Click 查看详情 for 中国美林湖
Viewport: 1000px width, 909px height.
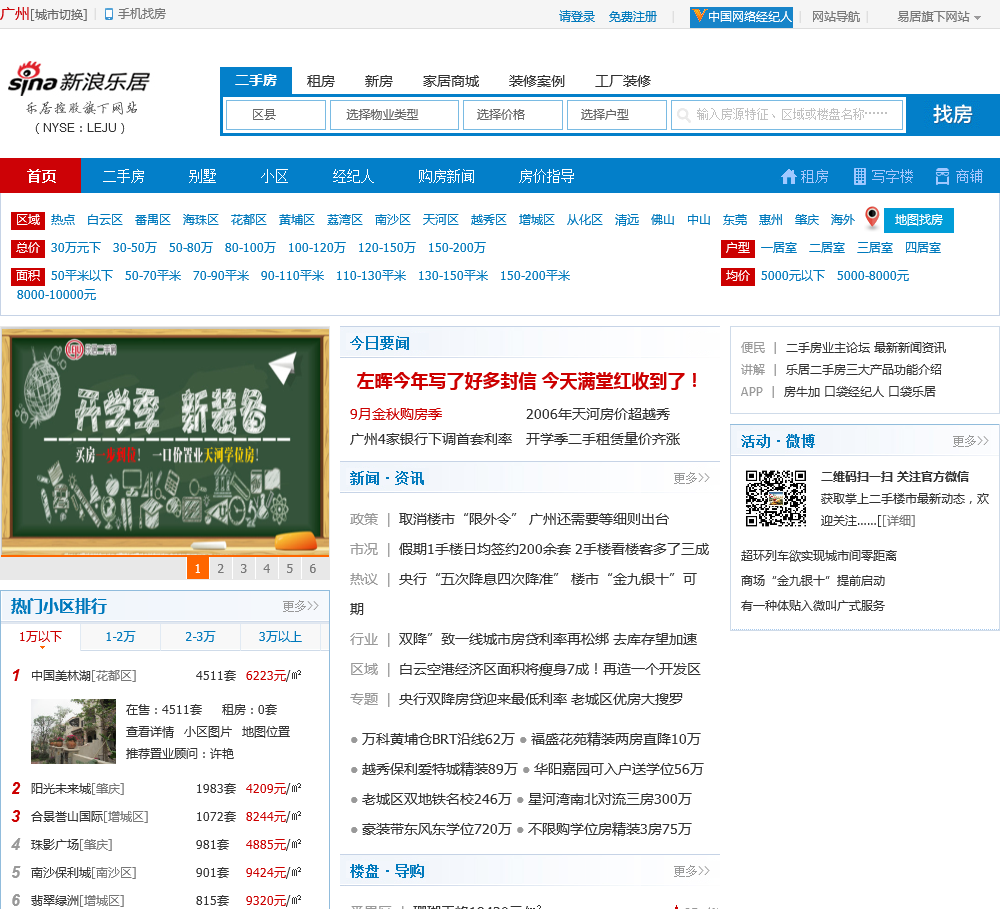click(150, 732)
